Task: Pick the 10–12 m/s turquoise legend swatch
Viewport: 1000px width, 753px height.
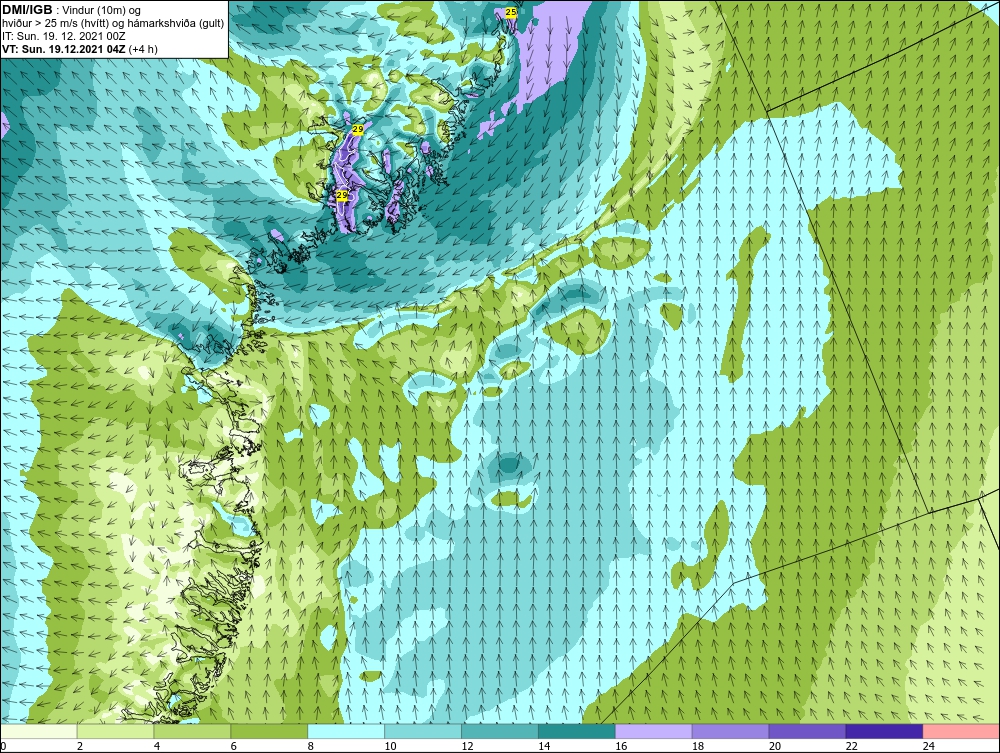Action: tap(423, 731)
